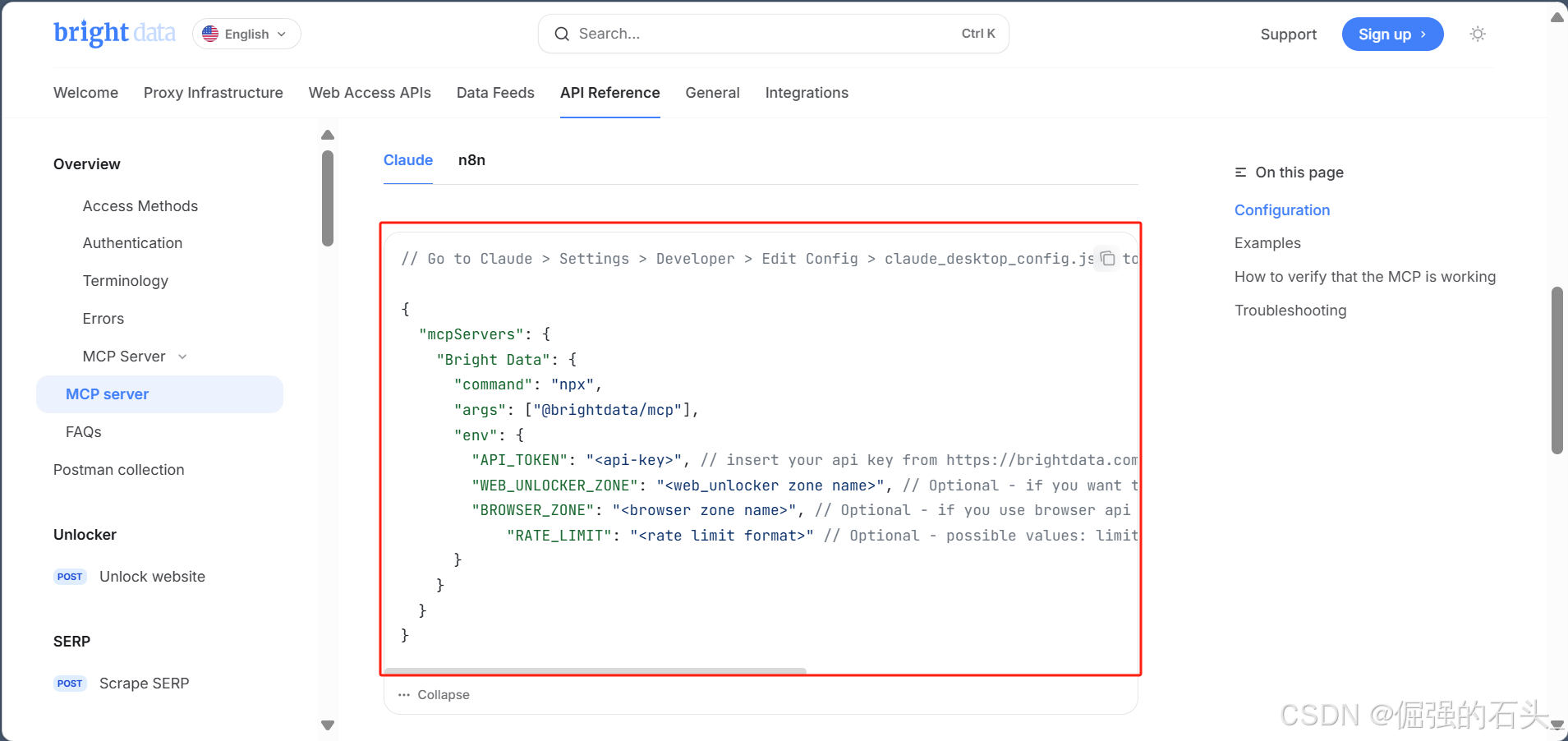The image size is (1568, 741).
Task: Jump to Troubleshooting section link
Action: point(1290,311)
